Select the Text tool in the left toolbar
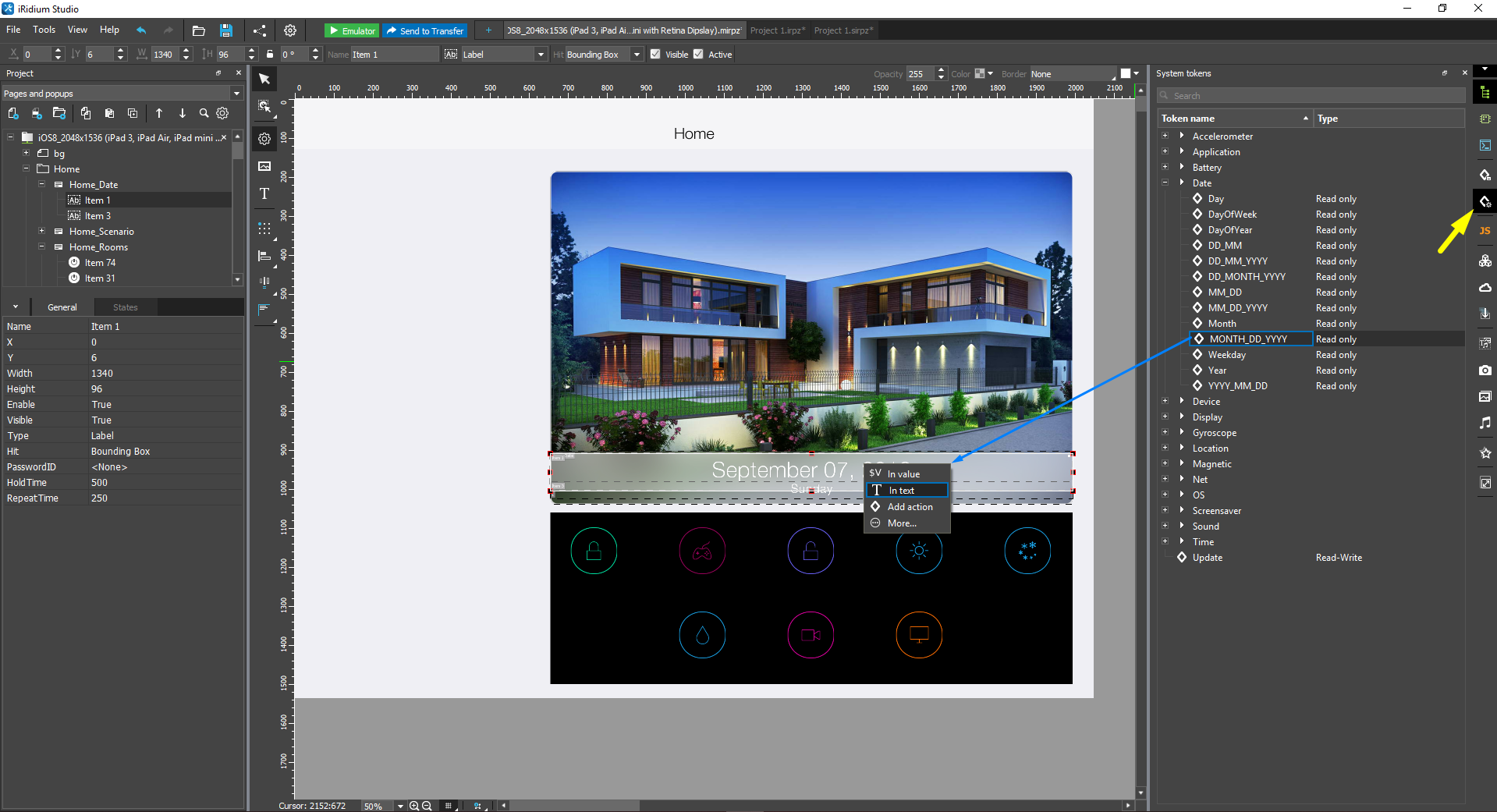Image resolution: width=1497 pixels, height=812 pixels. (264, 194)
